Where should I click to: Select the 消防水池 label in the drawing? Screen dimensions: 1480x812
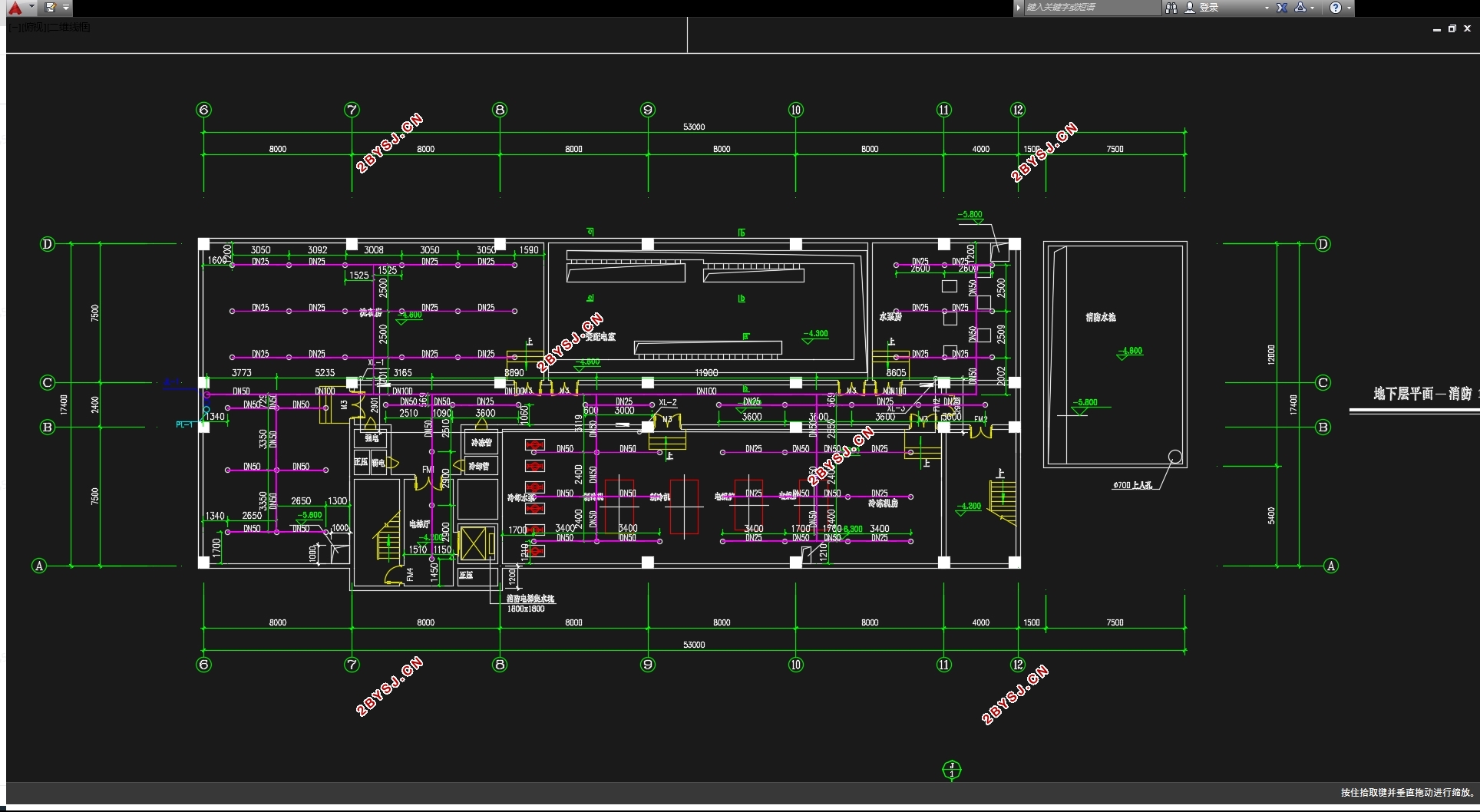[x=1101, y=317]
